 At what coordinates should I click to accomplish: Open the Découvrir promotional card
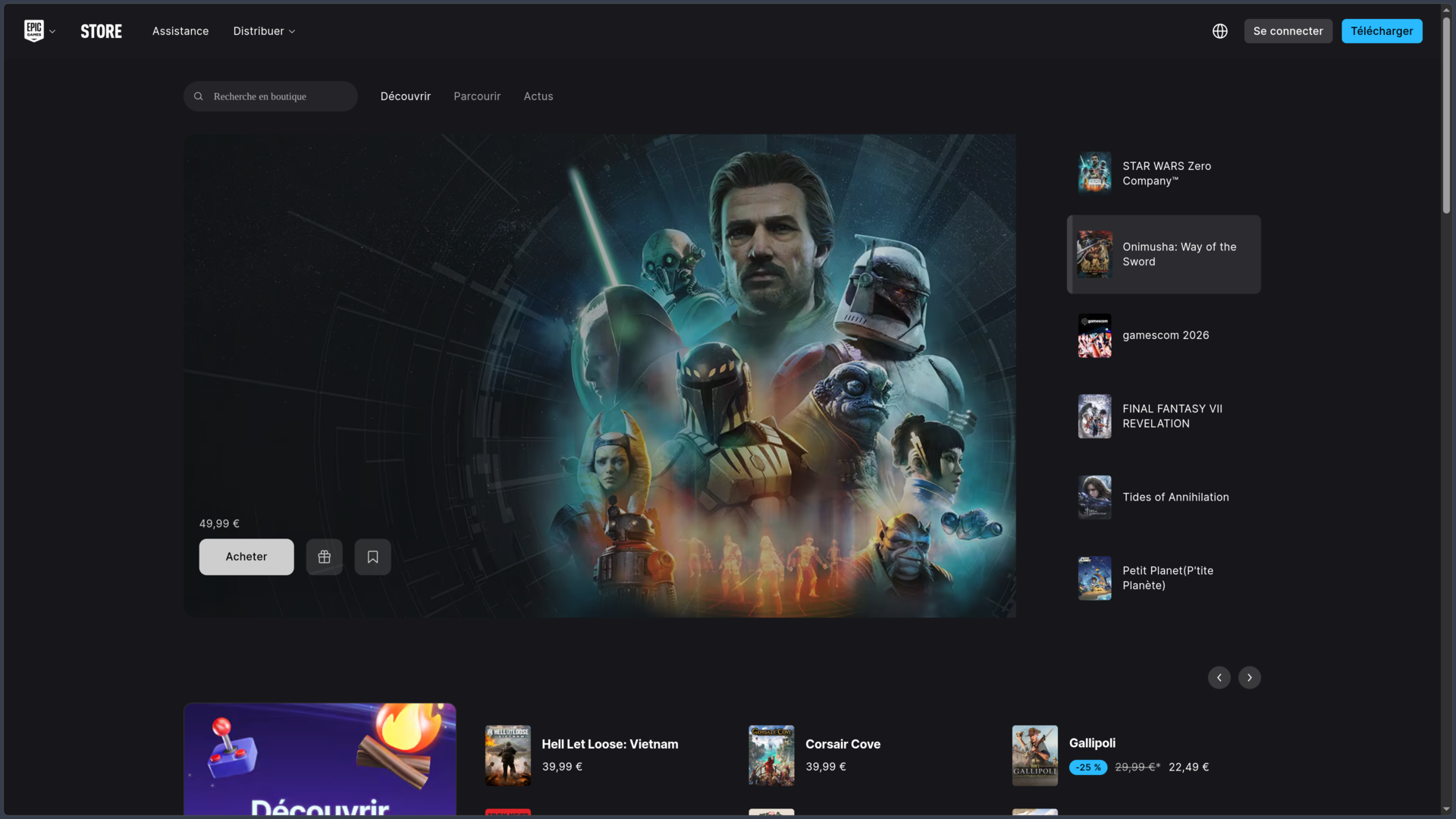(x=320, y=760)
